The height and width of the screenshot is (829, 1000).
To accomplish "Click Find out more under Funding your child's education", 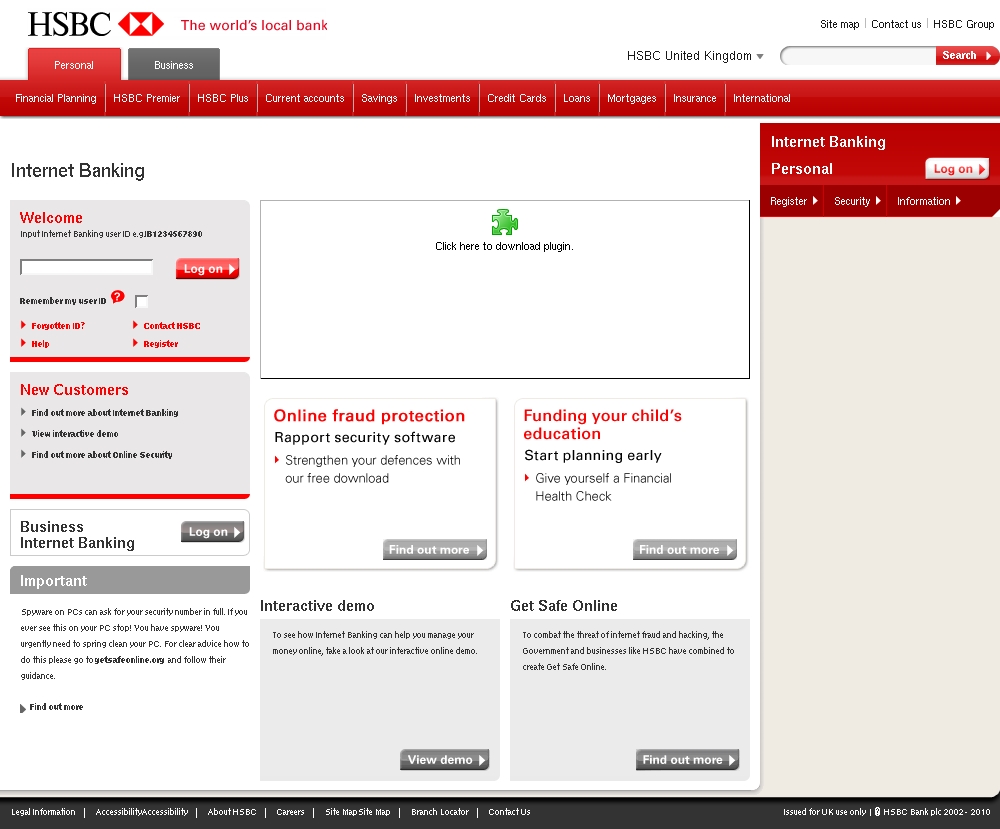I will click(x=684, y=550).
